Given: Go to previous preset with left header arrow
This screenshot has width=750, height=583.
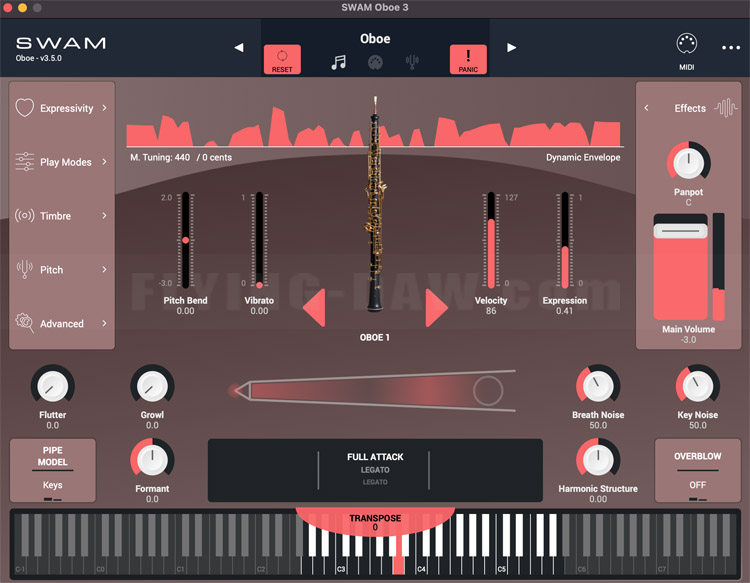Looking at the screenshot, I should pos(239,47).
